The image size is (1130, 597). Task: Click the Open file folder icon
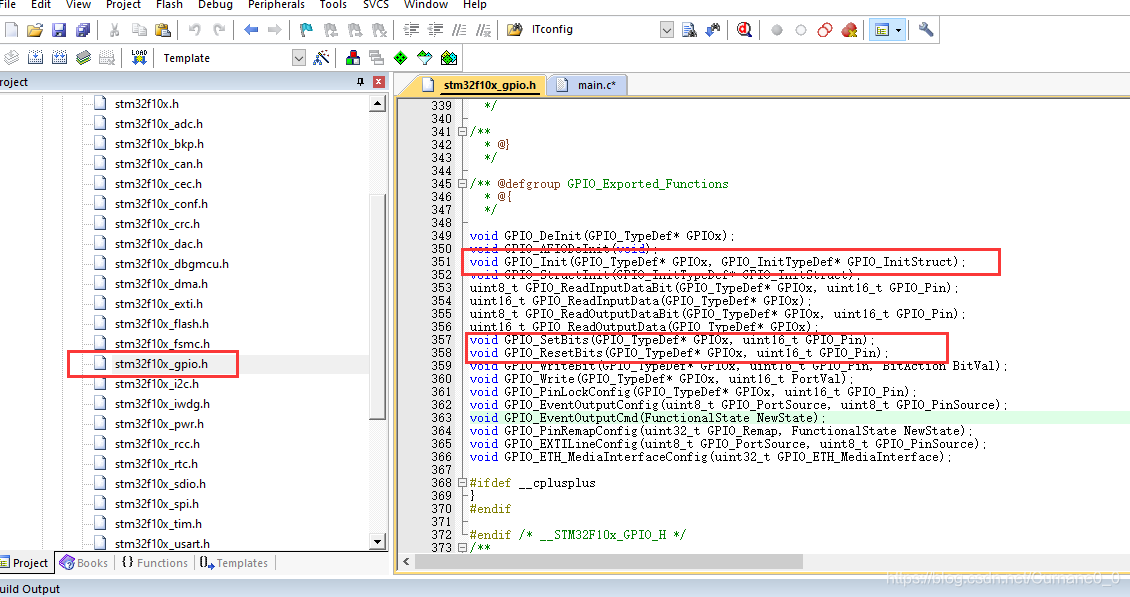(35, 30)
